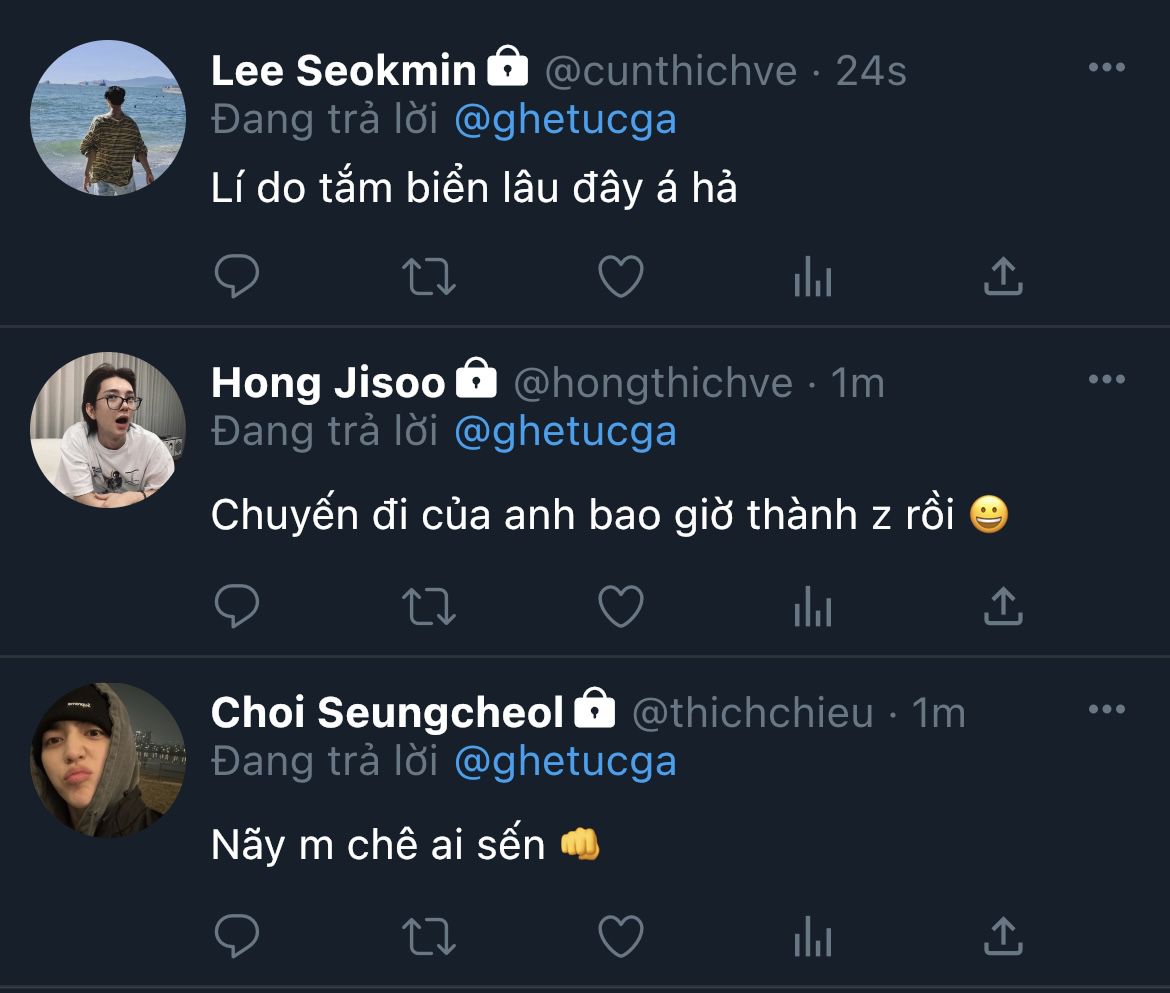Open @ghetucga mention in Choi Seungcheol's reply

[565, 762]
